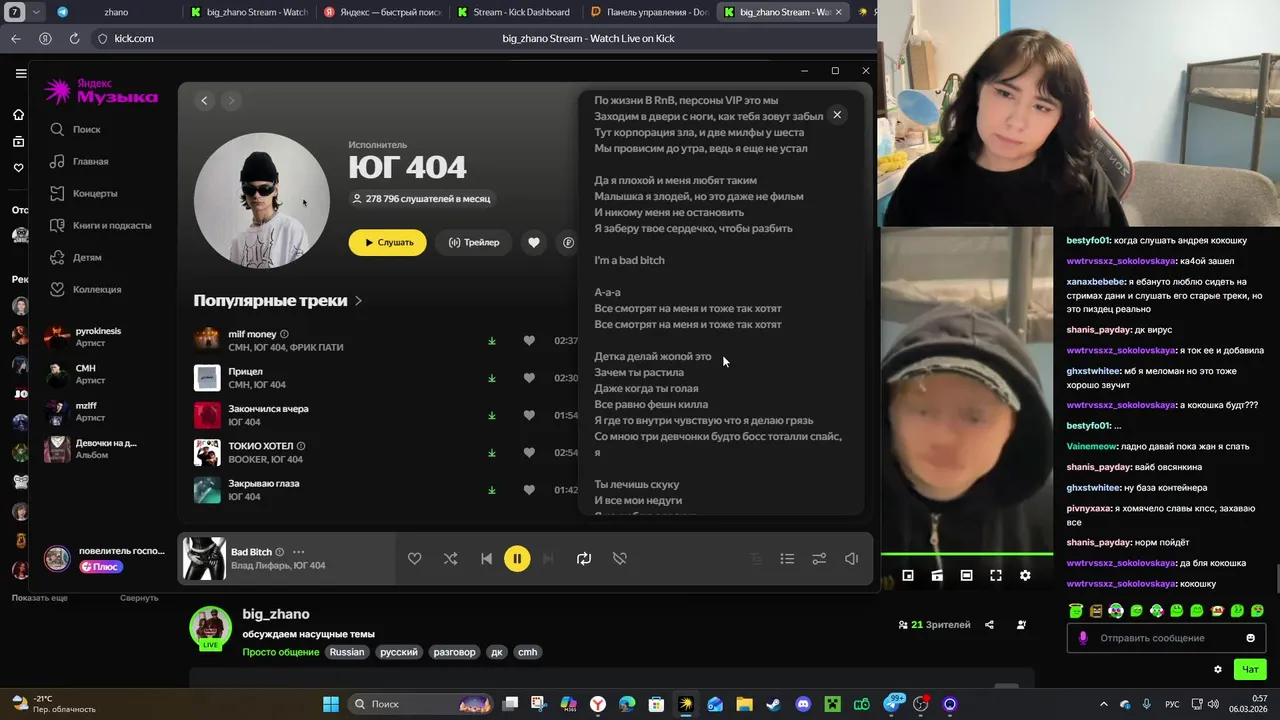Go to previous track in player
The height and width of the screenshot is (720, 1280).
pos(486,559)
